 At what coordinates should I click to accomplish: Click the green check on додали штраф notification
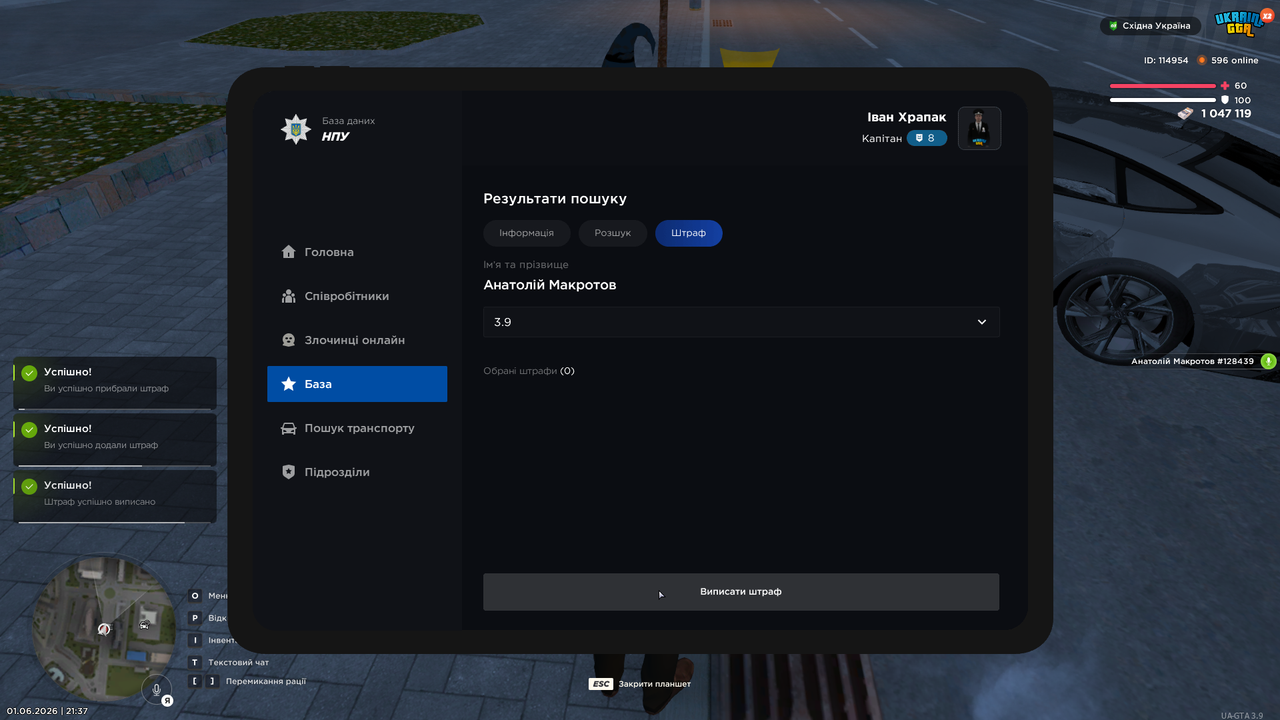[29, 430]
